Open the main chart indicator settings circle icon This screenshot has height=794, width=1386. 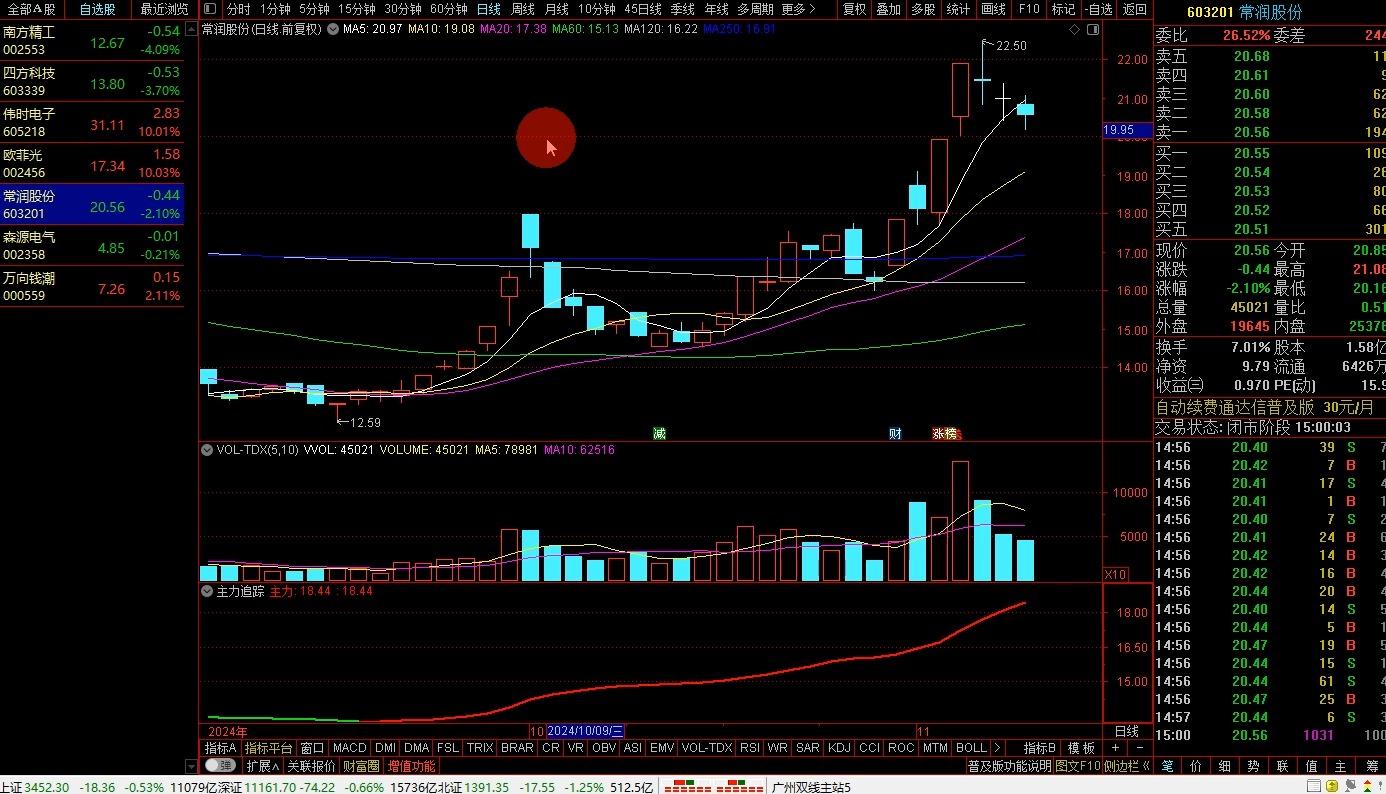[333, 29]
